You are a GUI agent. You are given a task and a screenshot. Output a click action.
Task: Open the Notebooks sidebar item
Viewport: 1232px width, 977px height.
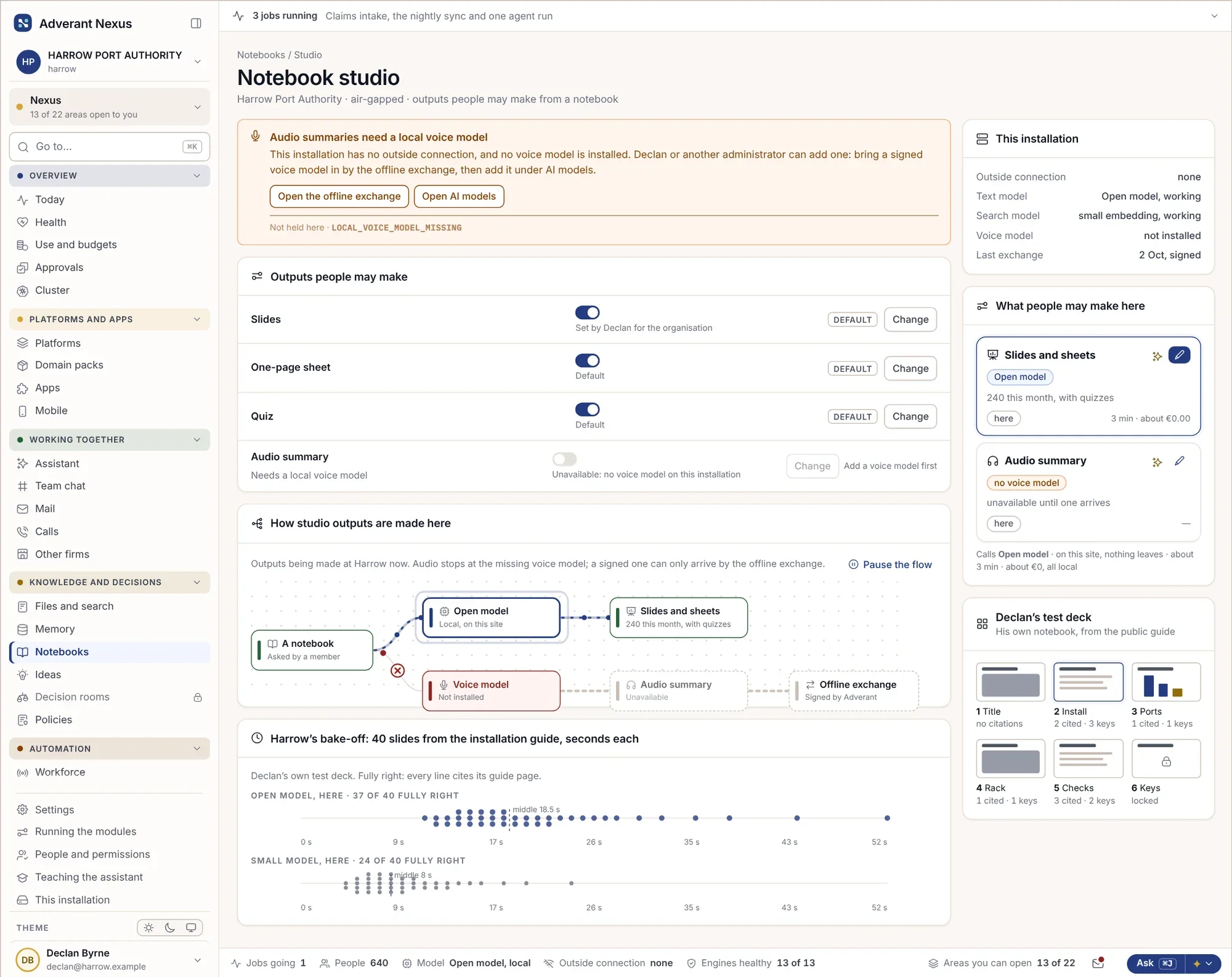[110, 652]
